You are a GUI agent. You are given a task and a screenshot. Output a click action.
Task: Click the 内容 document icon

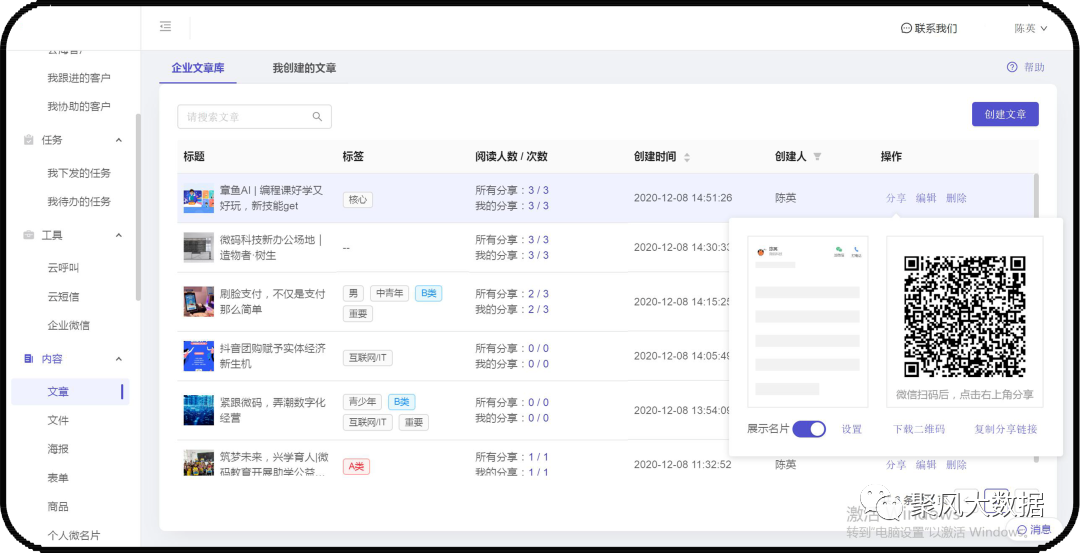tap(28, 359)
